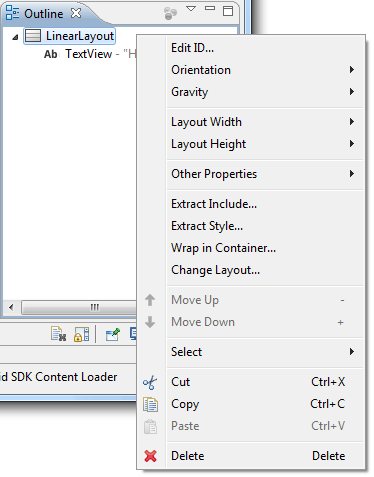
Task: Click the Paste menu entry
Action: [250, 426]
